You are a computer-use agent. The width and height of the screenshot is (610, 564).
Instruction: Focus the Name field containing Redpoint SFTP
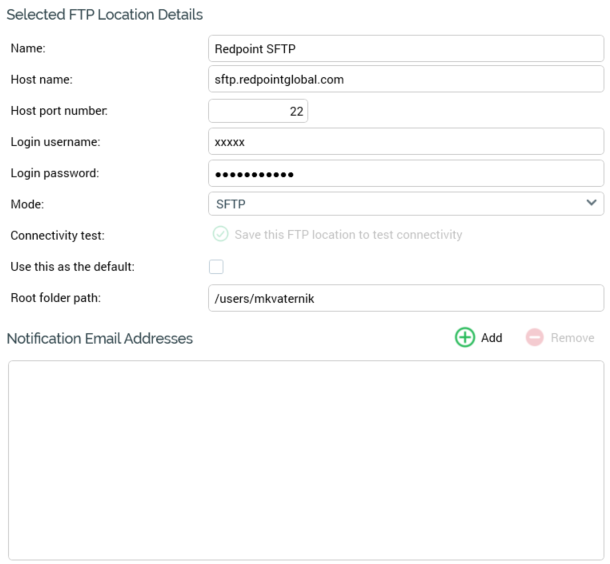tap(405, 48)
